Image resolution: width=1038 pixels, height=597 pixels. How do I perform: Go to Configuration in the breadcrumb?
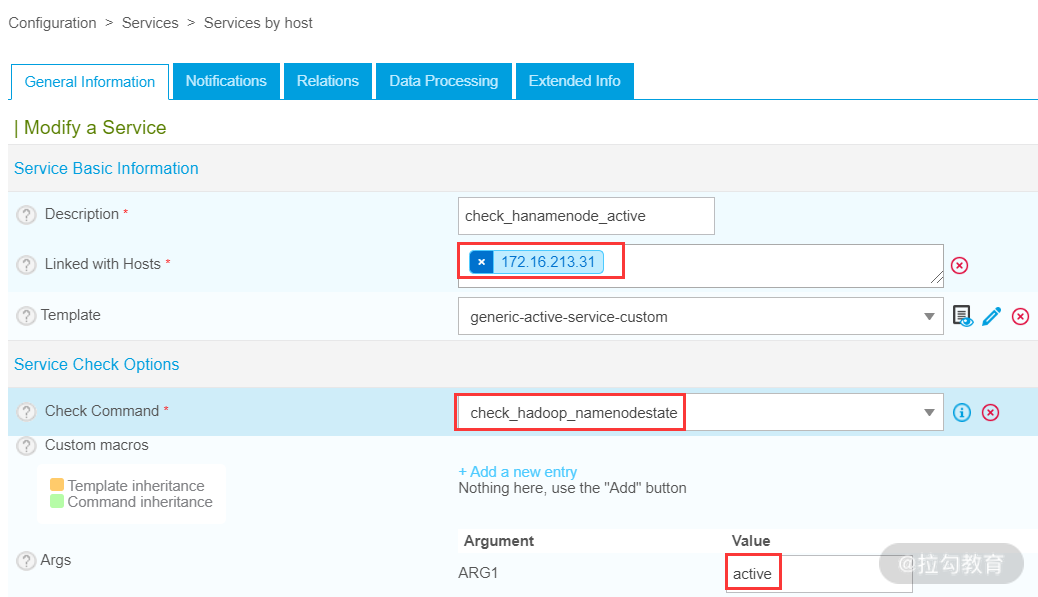pyautogui.click(x=52, y=23)
